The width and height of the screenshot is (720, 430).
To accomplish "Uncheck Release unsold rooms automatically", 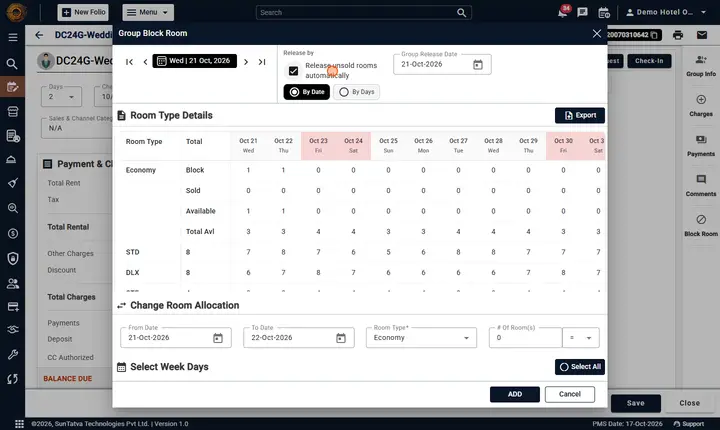I will (x=293, y=71).
